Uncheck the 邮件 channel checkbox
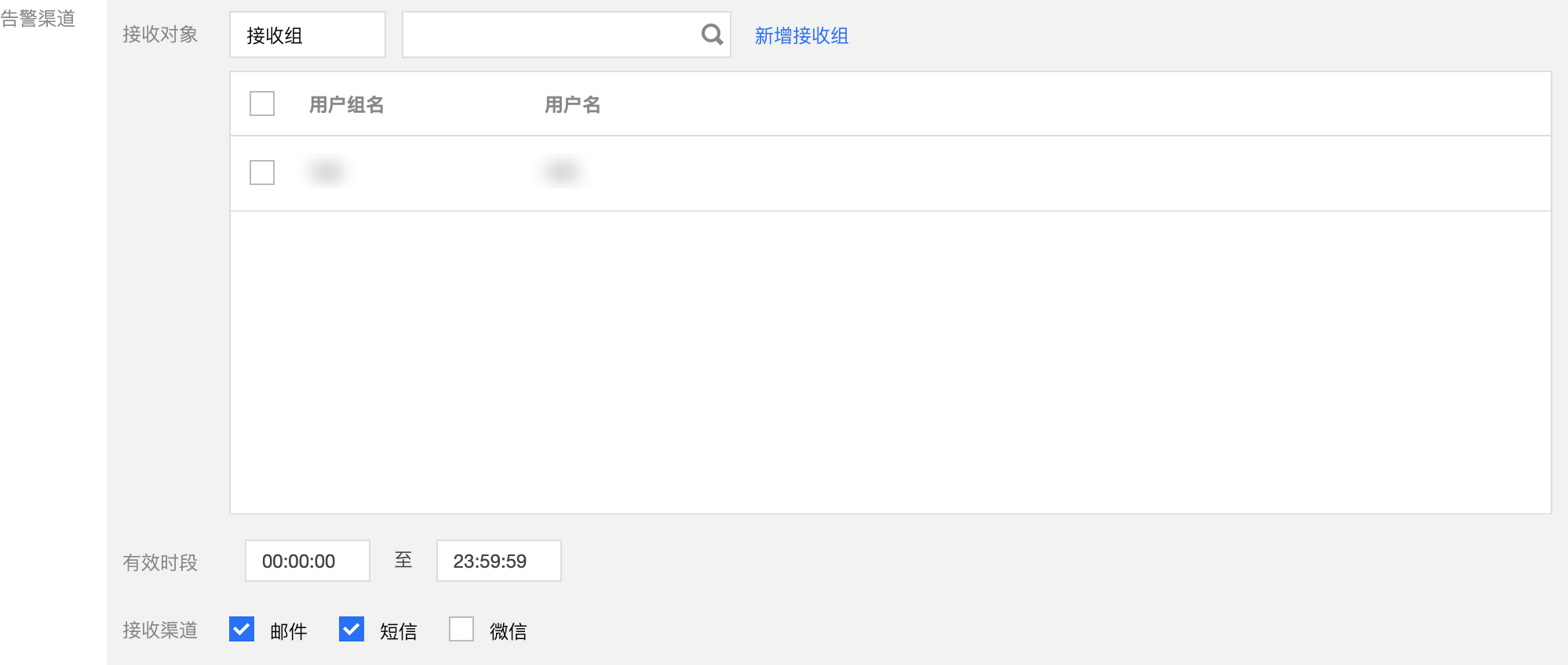Image resolution: width=1568 pixels, height=665 pixels. pos(242,629)
